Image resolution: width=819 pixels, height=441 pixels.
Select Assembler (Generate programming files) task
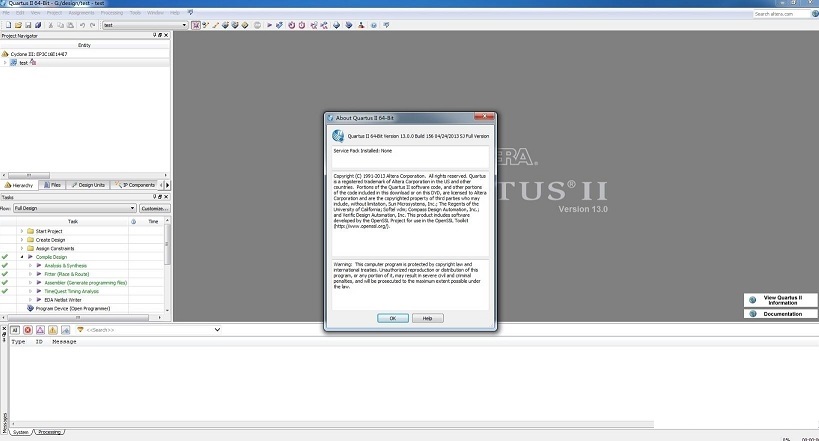pos(86,283)
